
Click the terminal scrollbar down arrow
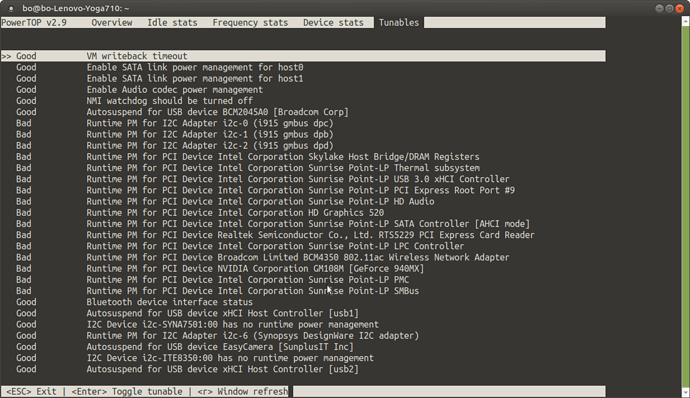[x=686, y=392]
